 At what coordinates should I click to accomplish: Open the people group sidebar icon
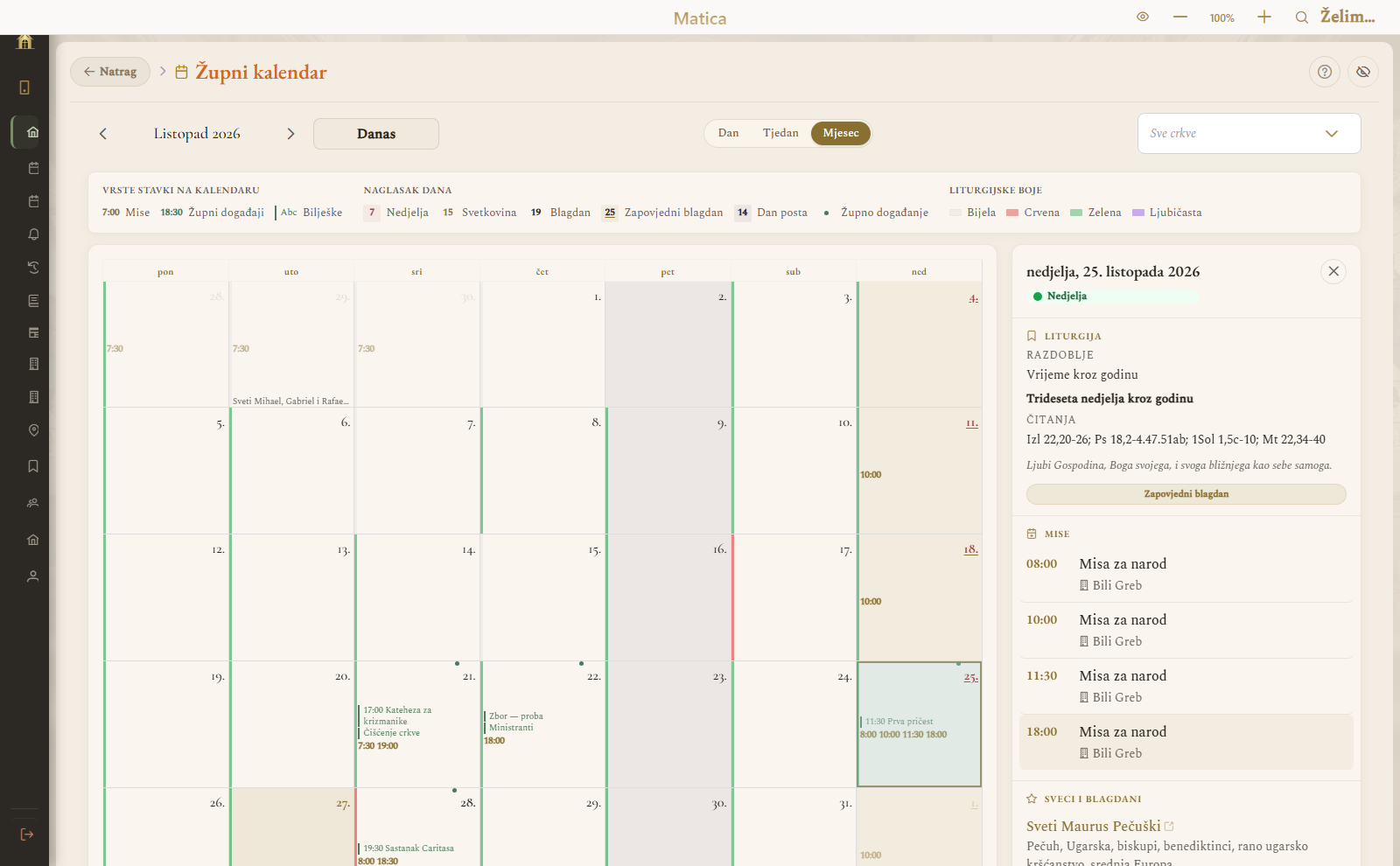tap(33, 503)
